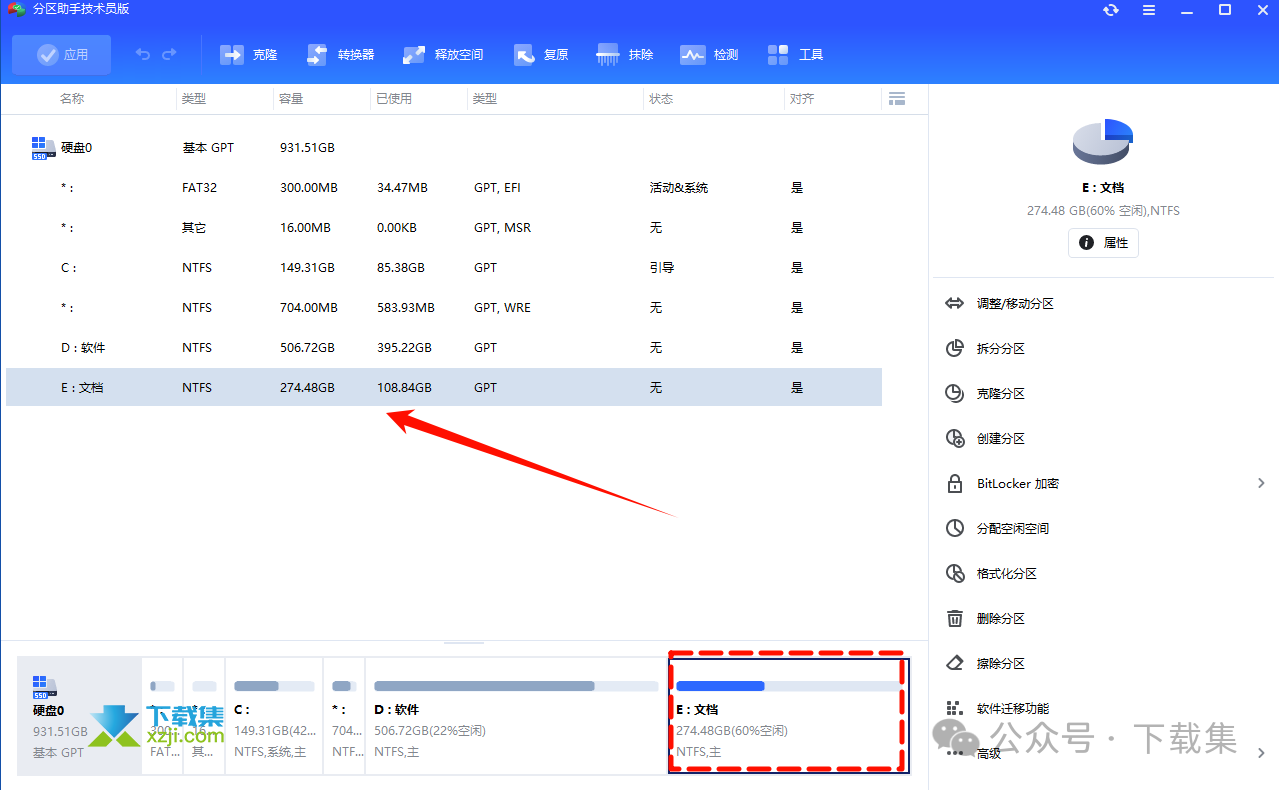Click the 应用 (Apply) button
This screenshot has height=790, width=1279.
[62, 55]
